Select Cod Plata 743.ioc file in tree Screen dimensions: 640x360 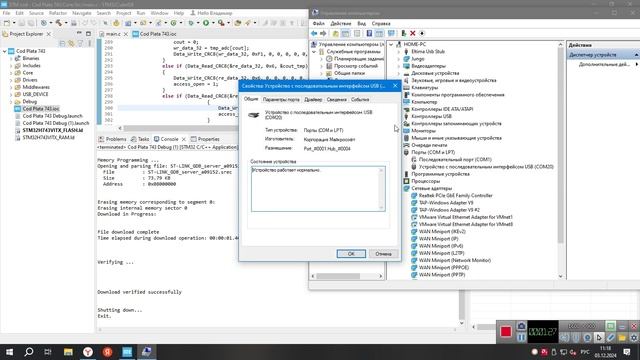tap(41, 109)
